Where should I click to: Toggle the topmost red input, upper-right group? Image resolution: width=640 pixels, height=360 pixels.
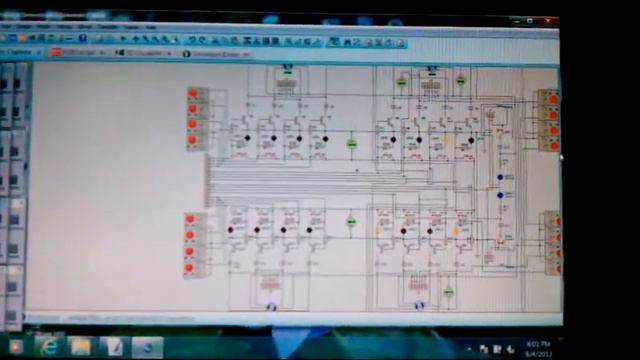[553, 100]
